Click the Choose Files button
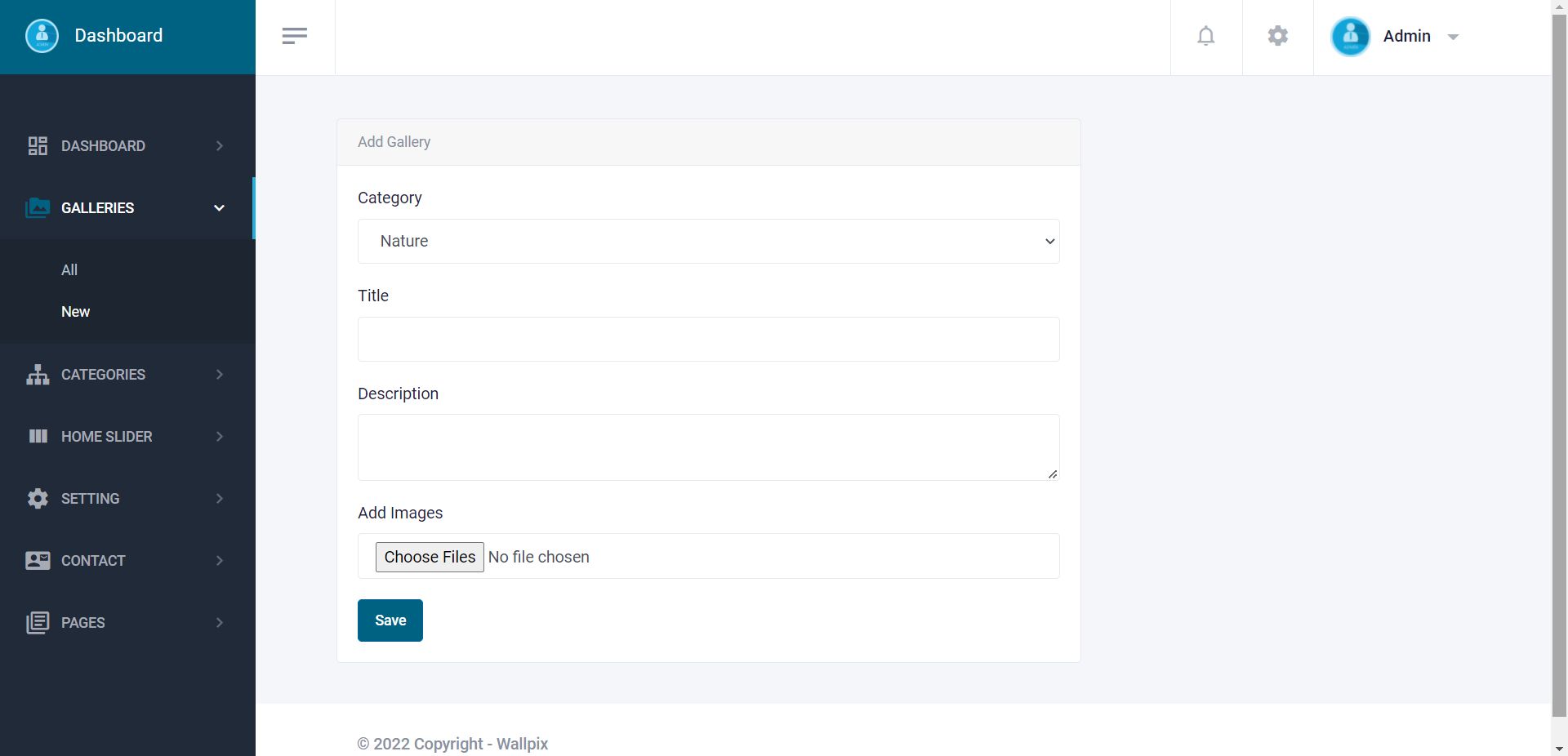Image resolution: width=1568 pixels, height=756 pixels. pyautogui.click(x=430, y=557)
